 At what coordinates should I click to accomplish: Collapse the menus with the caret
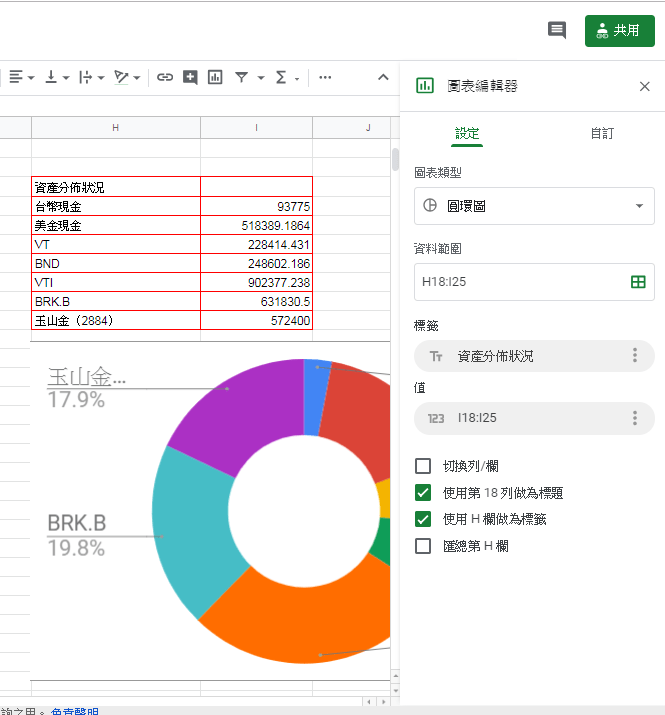pyautogui.click(x=383, y=77)
